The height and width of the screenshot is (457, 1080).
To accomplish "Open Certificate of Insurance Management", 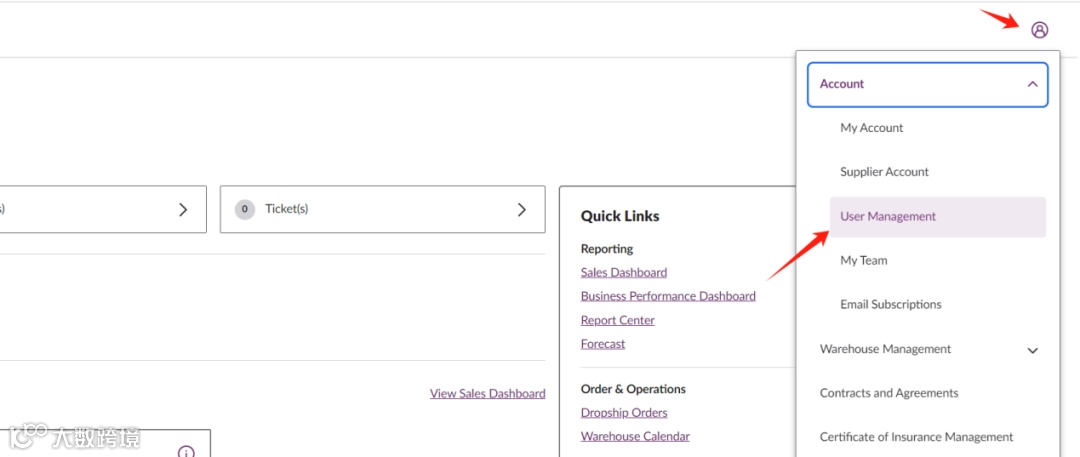I will pos(915,437).
